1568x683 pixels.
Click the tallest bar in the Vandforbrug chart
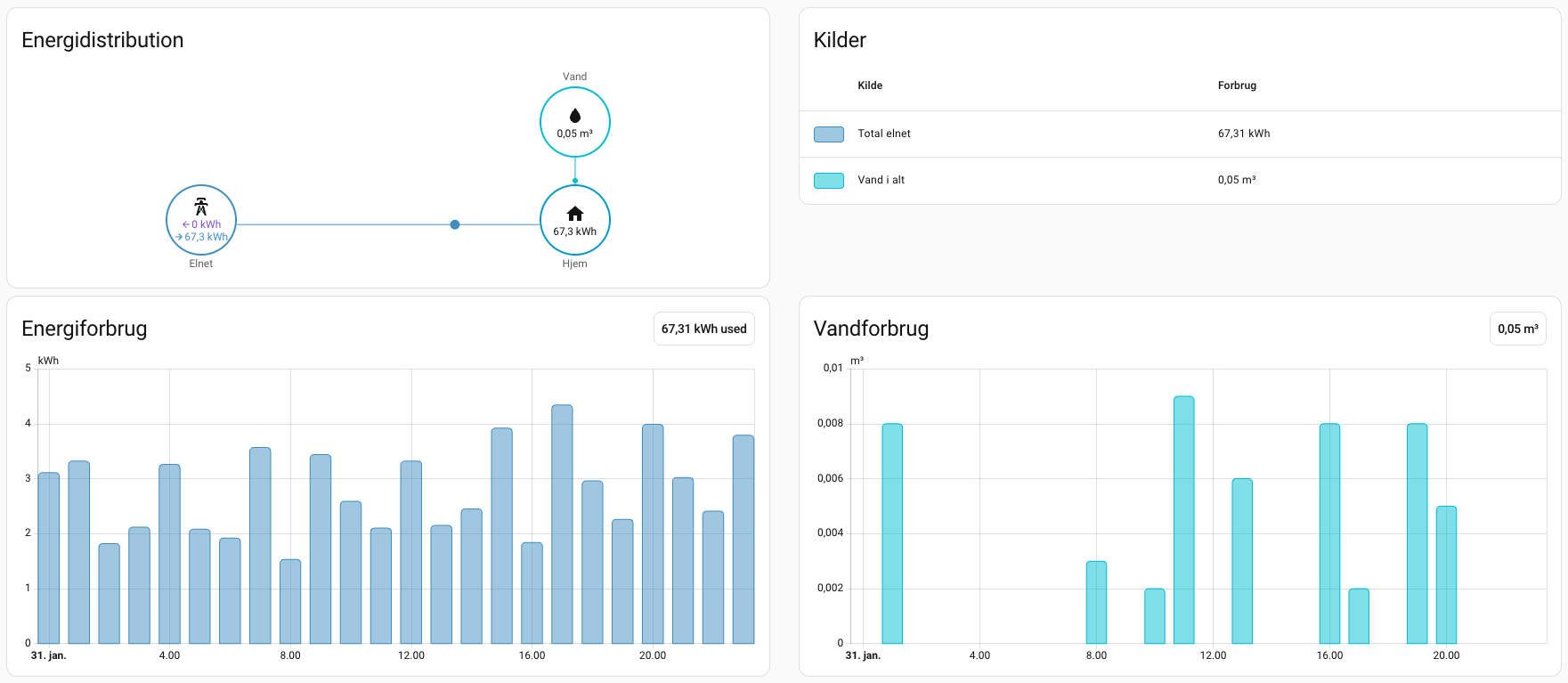[1184, 520]
